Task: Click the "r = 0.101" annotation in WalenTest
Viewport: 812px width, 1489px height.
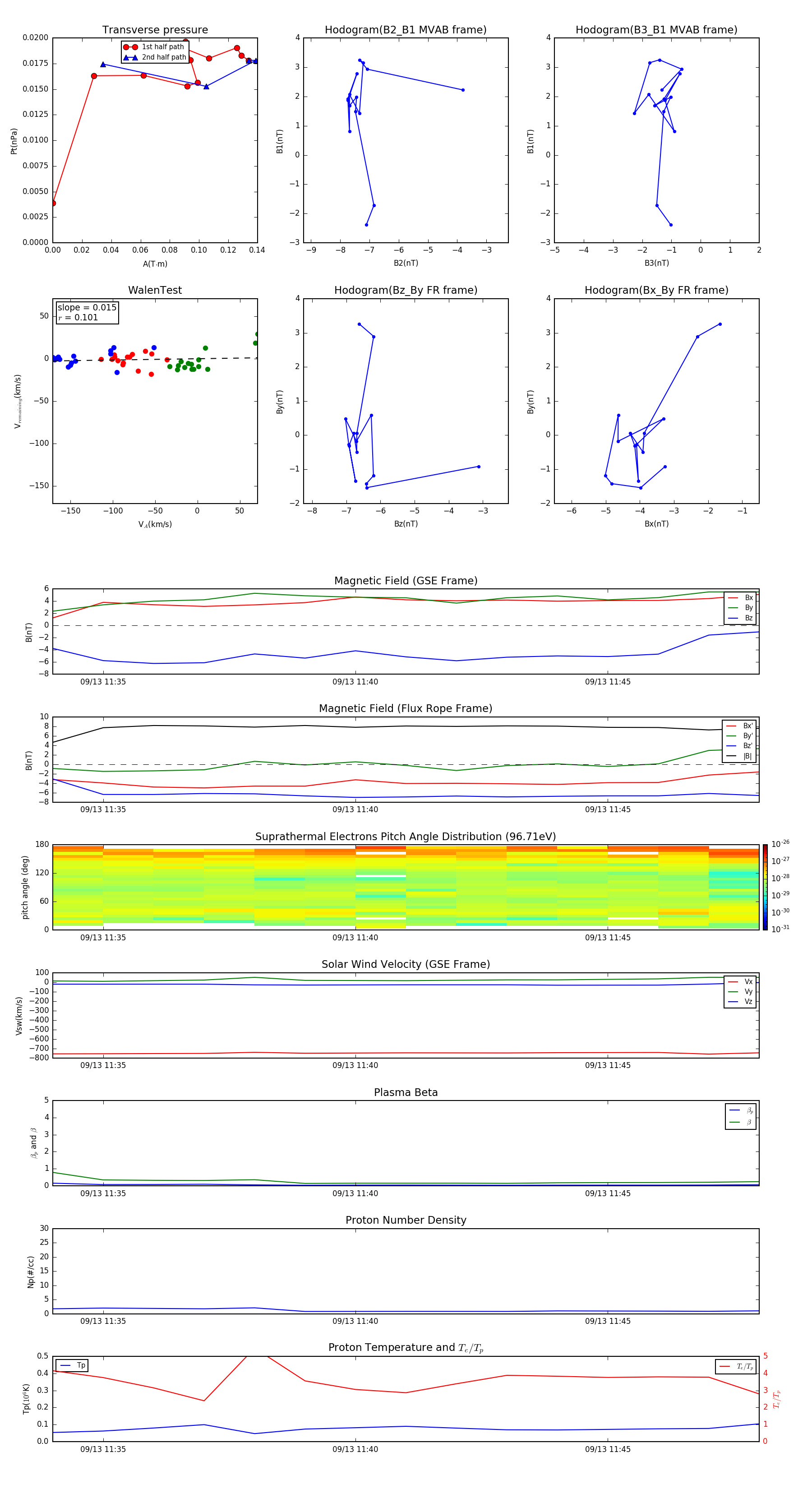Action: click(78, 318)
